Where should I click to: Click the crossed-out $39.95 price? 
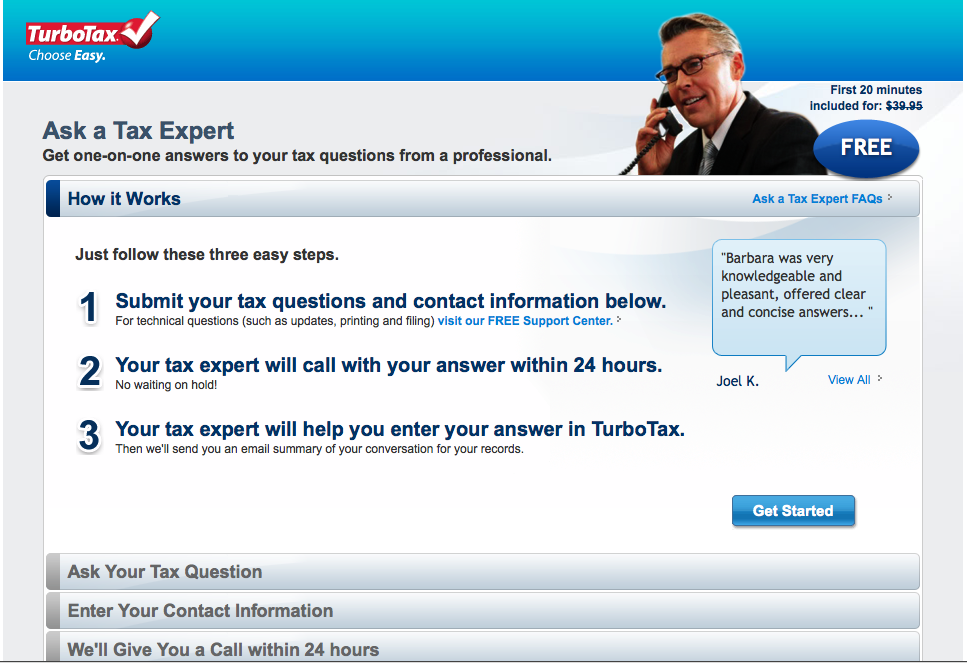904,106
